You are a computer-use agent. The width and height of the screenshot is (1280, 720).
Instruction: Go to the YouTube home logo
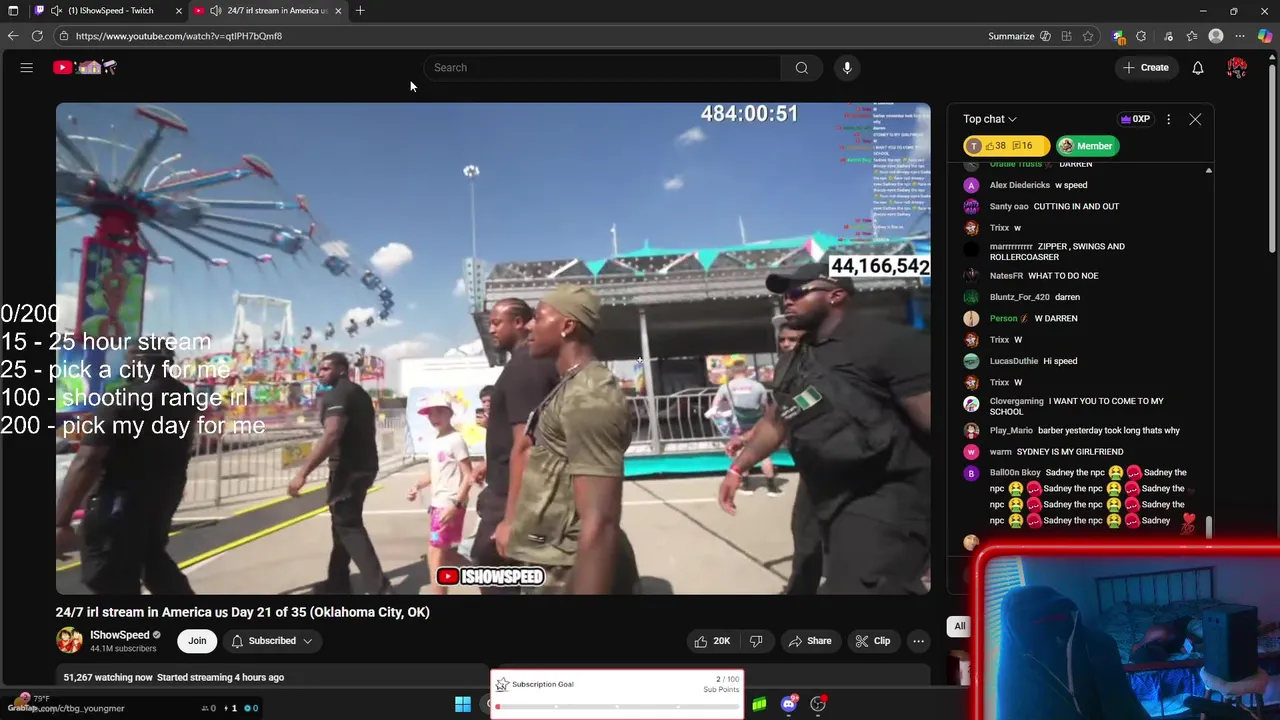point(85,68)
